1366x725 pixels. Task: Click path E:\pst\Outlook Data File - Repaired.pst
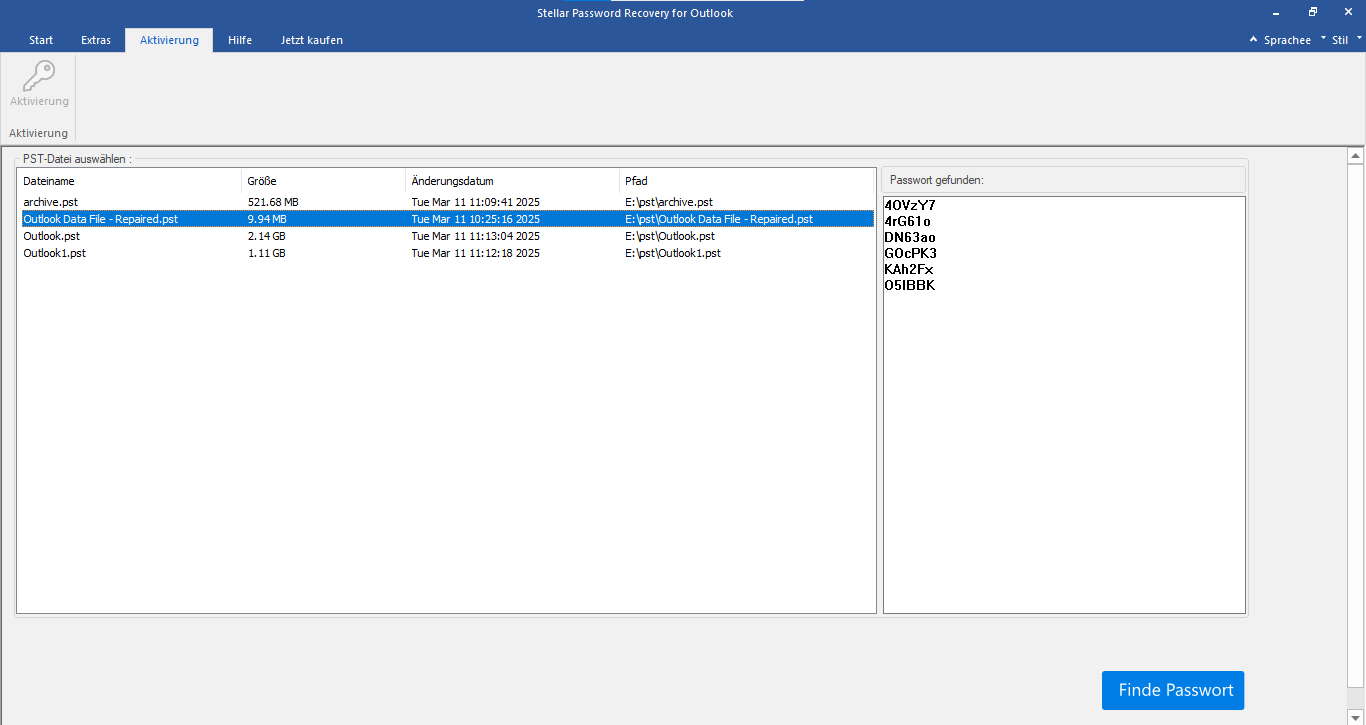[x=719, y=219]
